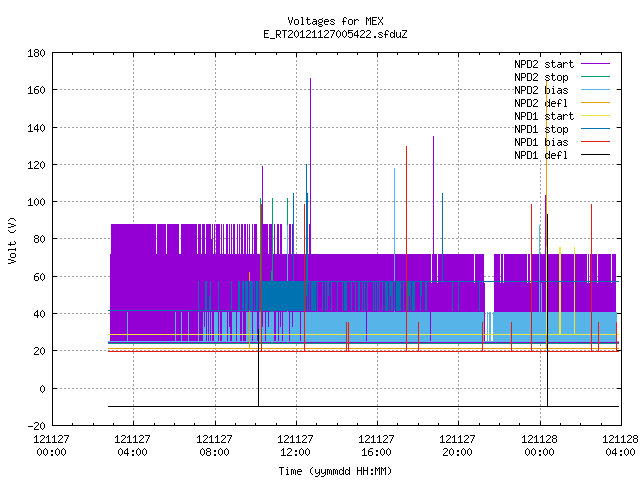Click the y-axis tick label 180
This screenshot has height=480, width=640.
pyautogui.click(x=36, y=53)
